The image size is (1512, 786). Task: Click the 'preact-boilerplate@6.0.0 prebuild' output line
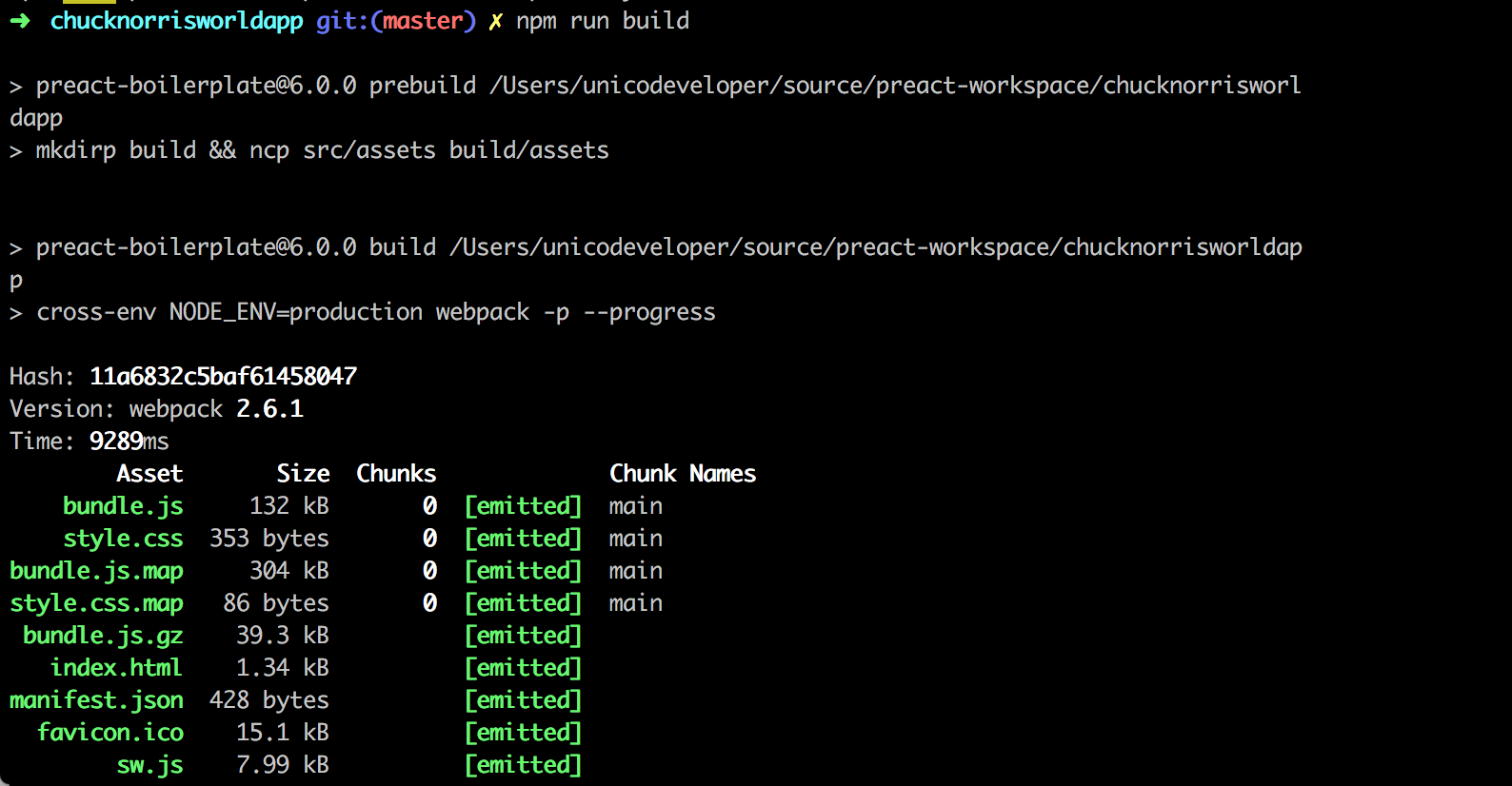(x=655, y=102)
